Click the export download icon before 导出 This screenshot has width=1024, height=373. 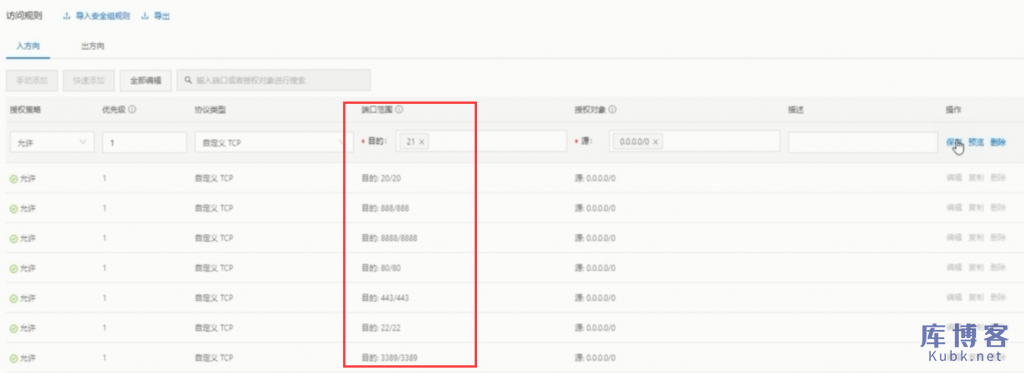(x=144, y=16)
